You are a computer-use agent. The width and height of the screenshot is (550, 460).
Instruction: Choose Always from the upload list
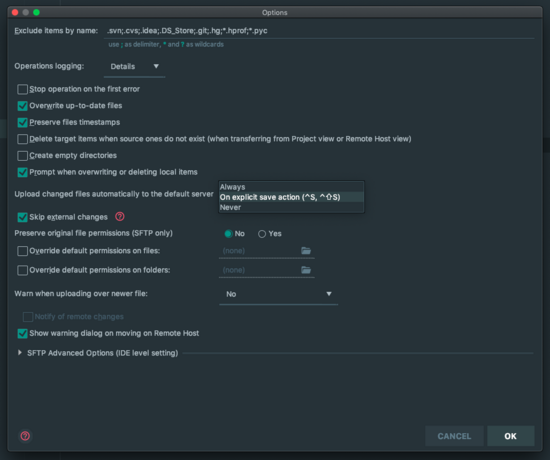(x=291, y=187)
